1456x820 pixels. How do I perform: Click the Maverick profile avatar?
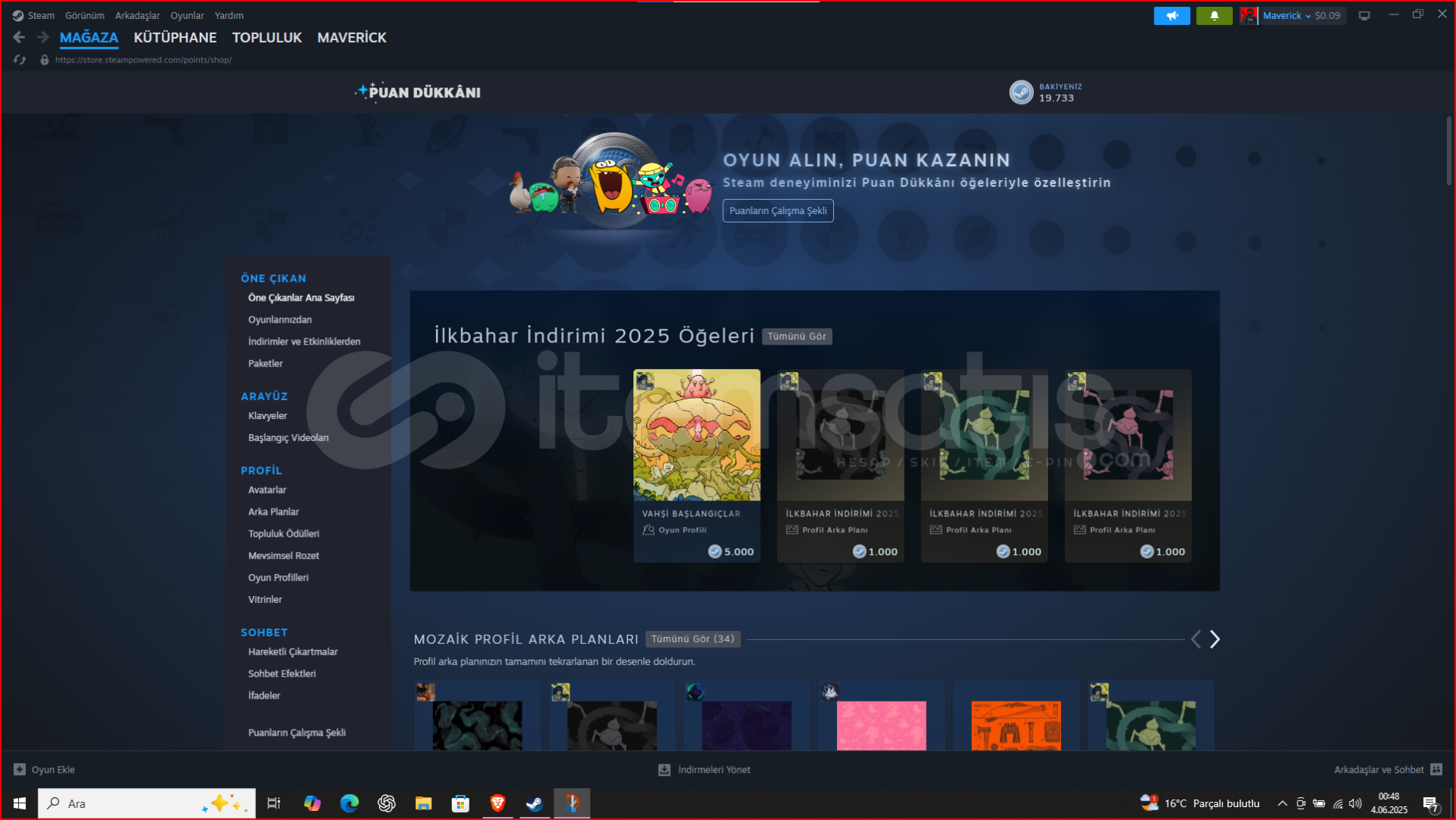tap(1248, 15)
